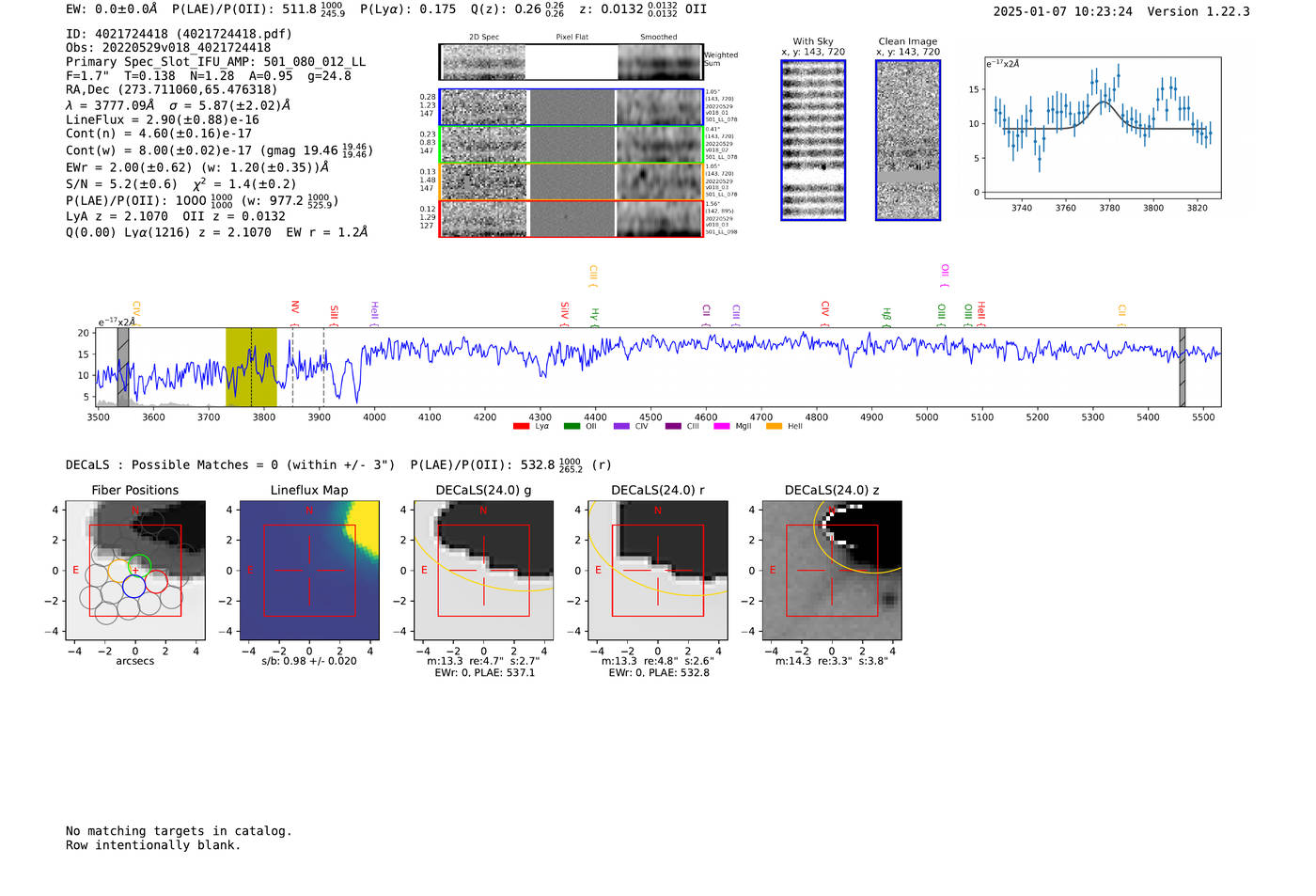Image resolution: width=1316 pixels, height=896 pixels.
Task: Select the Weighted Sum 2D Spec panel
Action: 484,62
